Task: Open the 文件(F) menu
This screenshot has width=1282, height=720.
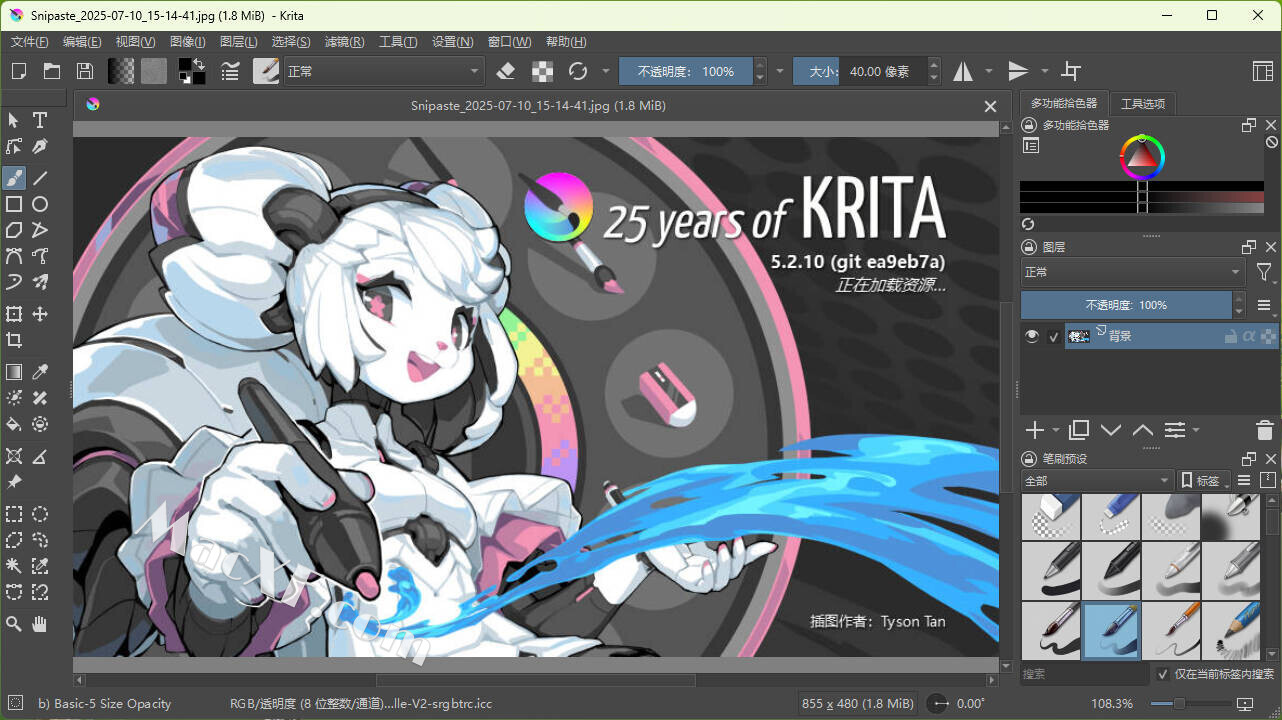Action: coord(29,42)
